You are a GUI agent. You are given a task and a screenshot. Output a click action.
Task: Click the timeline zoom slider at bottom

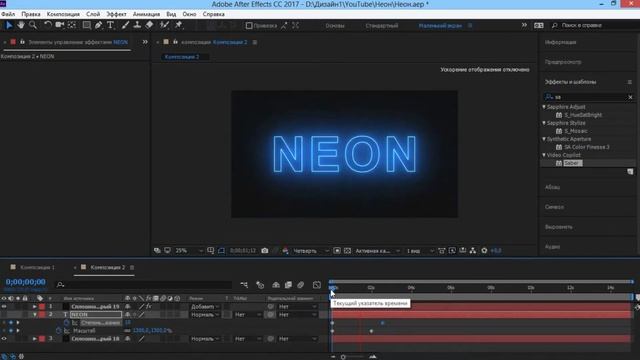(353, 357)
